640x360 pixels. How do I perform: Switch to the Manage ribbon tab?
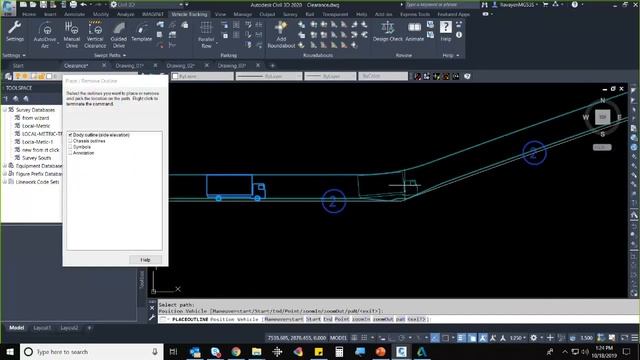242,14
